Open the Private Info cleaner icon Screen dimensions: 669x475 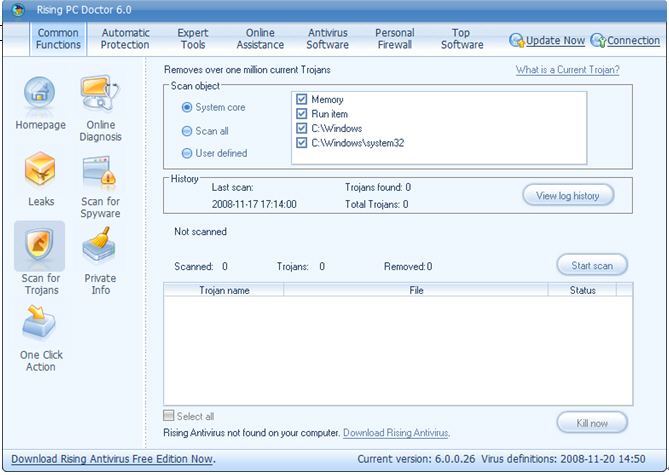(x=100, y=247)
